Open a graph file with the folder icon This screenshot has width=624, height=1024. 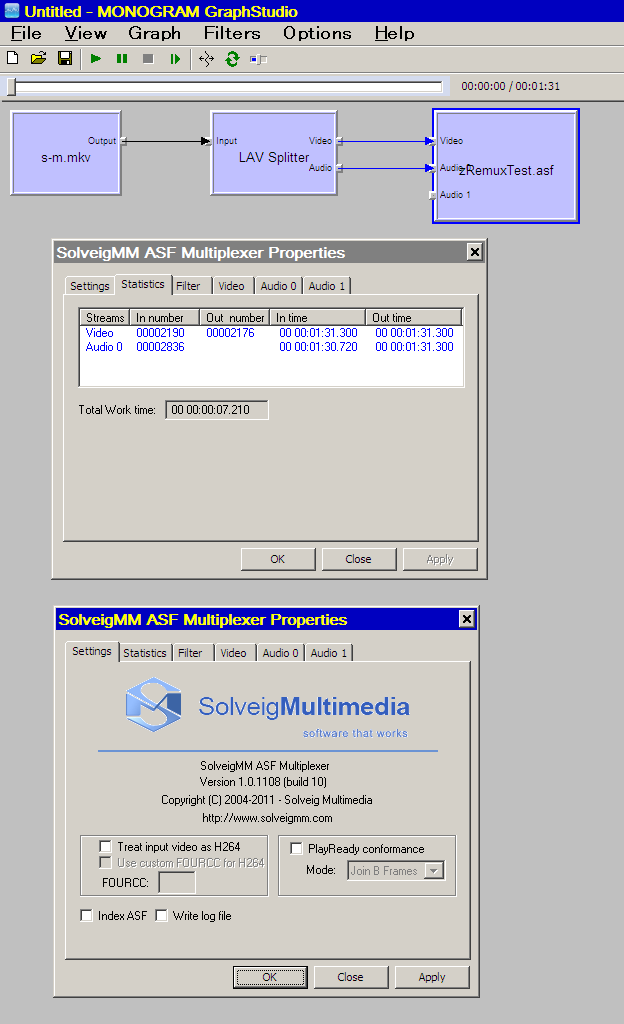pyautogui.click(x=39, y=59)
